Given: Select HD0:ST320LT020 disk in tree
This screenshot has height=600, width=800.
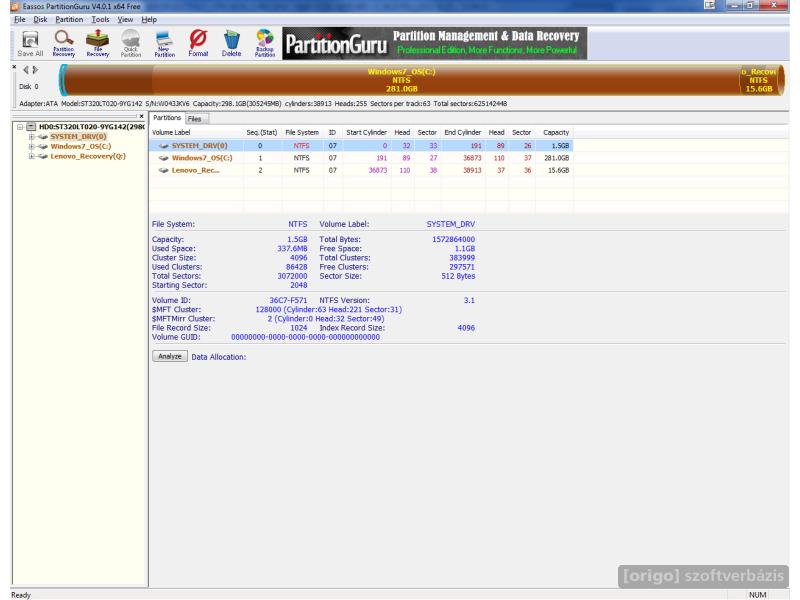Looking at the screenshot, I should (x=92, y=127).
